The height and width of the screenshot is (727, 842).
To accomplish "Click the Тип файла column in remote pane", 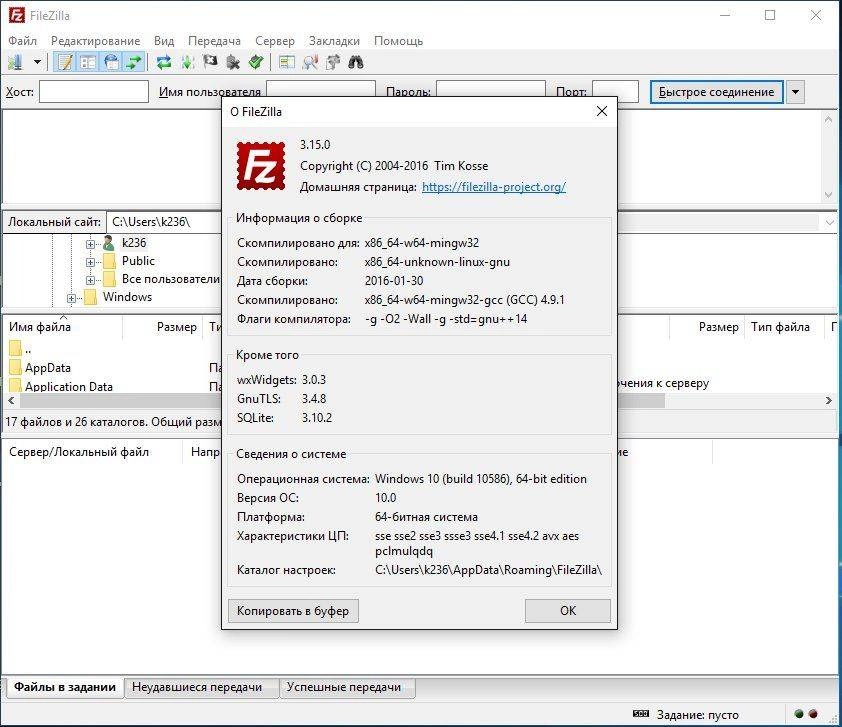I will [x=780, y=327].
